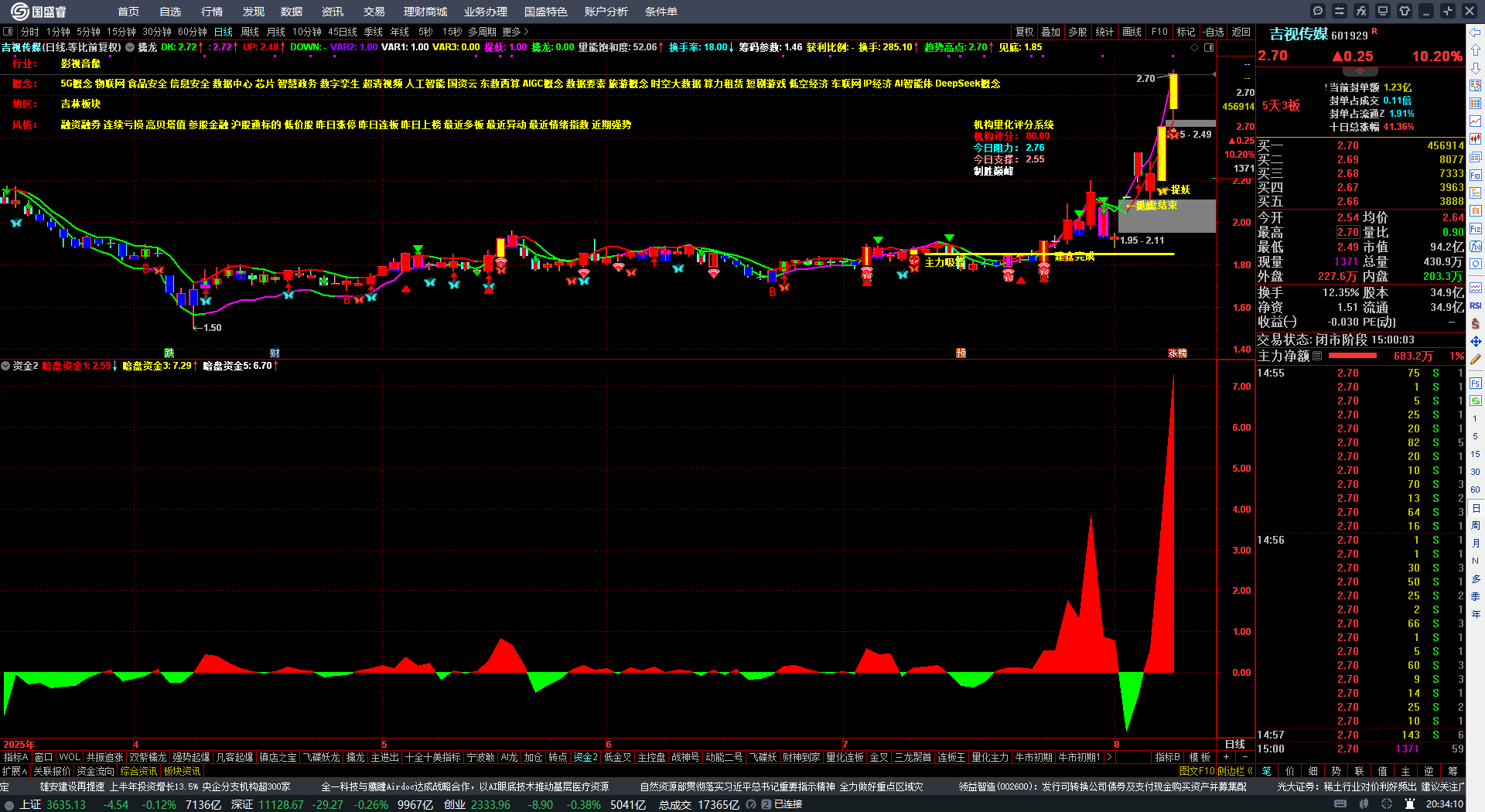This screenshot has width=1485, height=812.
Task: Zoom out chart with the − button
Action: coord(1244,757)
